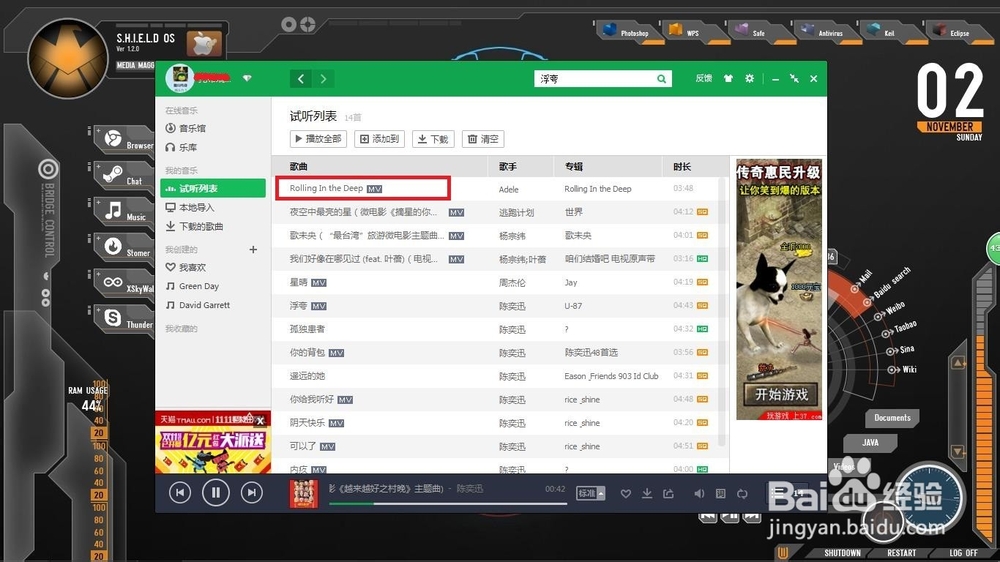This screenshot has width=1000, height=562.
Task: Click the artist Adele
Action: pos(508,189)
